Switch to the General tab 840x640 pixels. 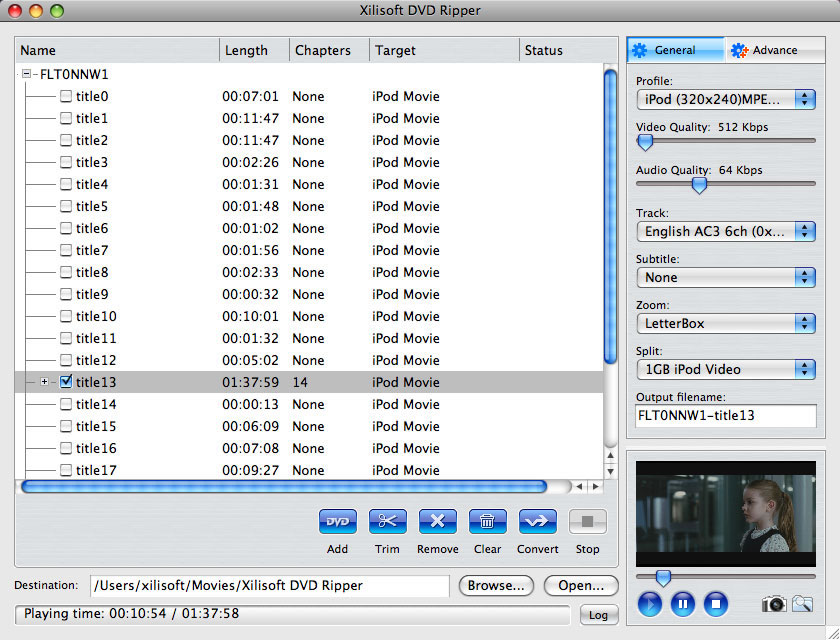pos(676,50)
